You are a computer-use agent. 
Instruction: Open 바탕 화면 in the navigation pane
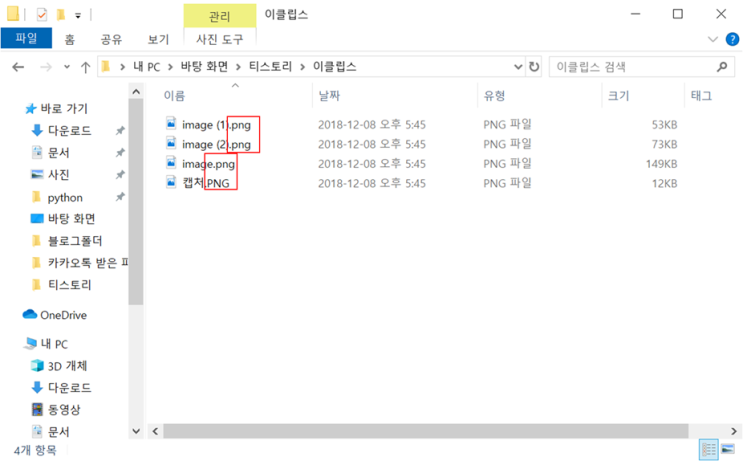71,218
